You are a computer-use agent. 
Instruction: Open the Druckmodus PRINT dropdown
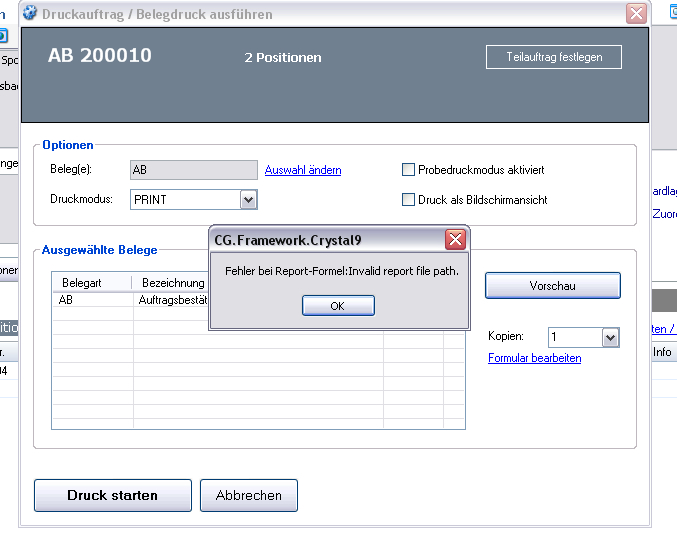pos(248,200)
